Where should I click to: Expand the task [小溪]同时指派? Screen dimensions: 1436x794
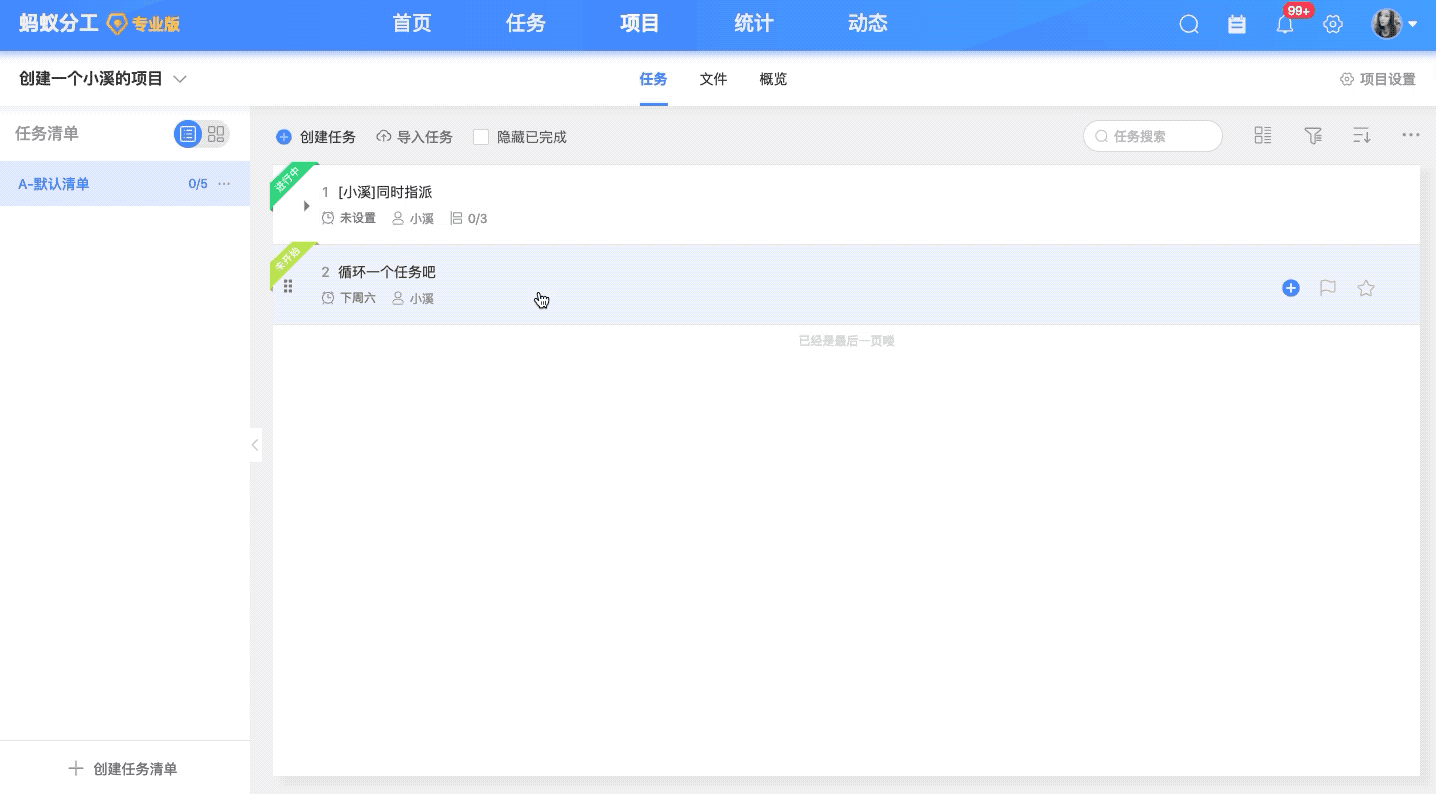pos(307,204)
